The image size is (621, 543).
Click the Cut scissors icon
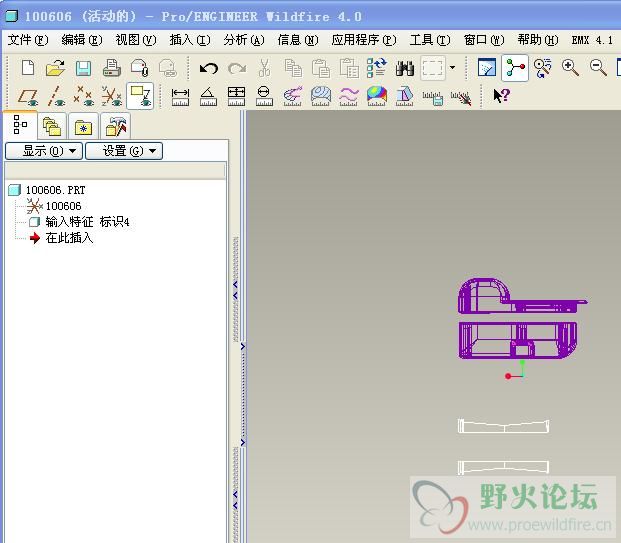click(264, 68)
